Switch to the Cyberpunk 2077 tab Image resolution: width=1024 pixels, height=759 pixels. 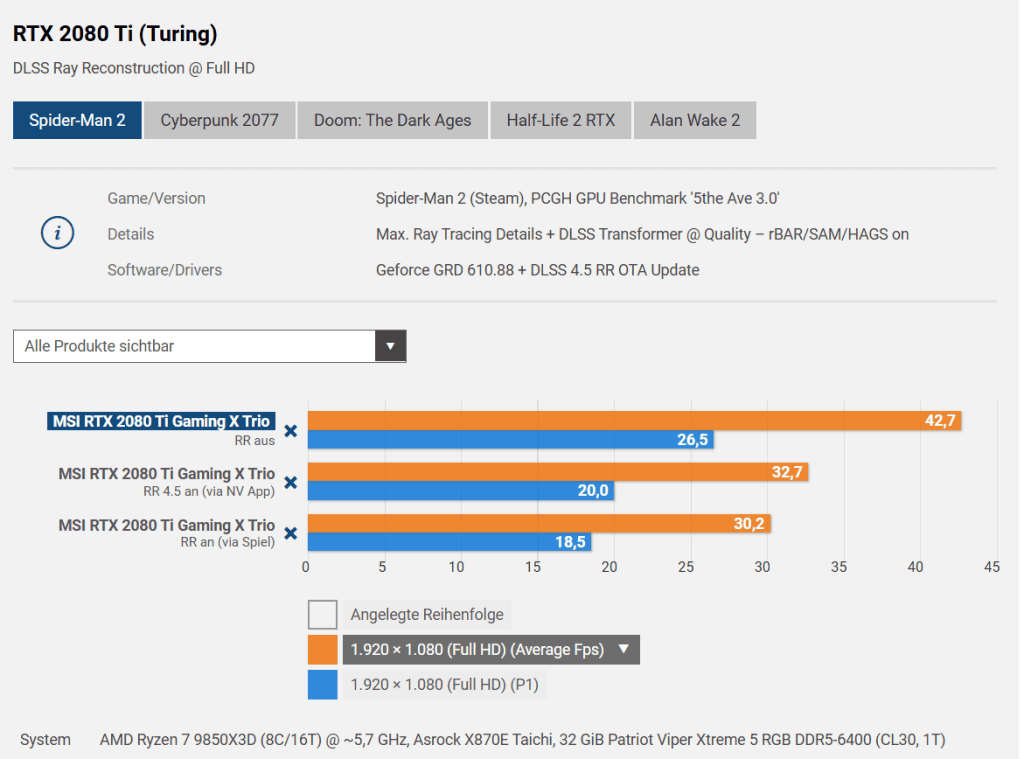(219, 120)
